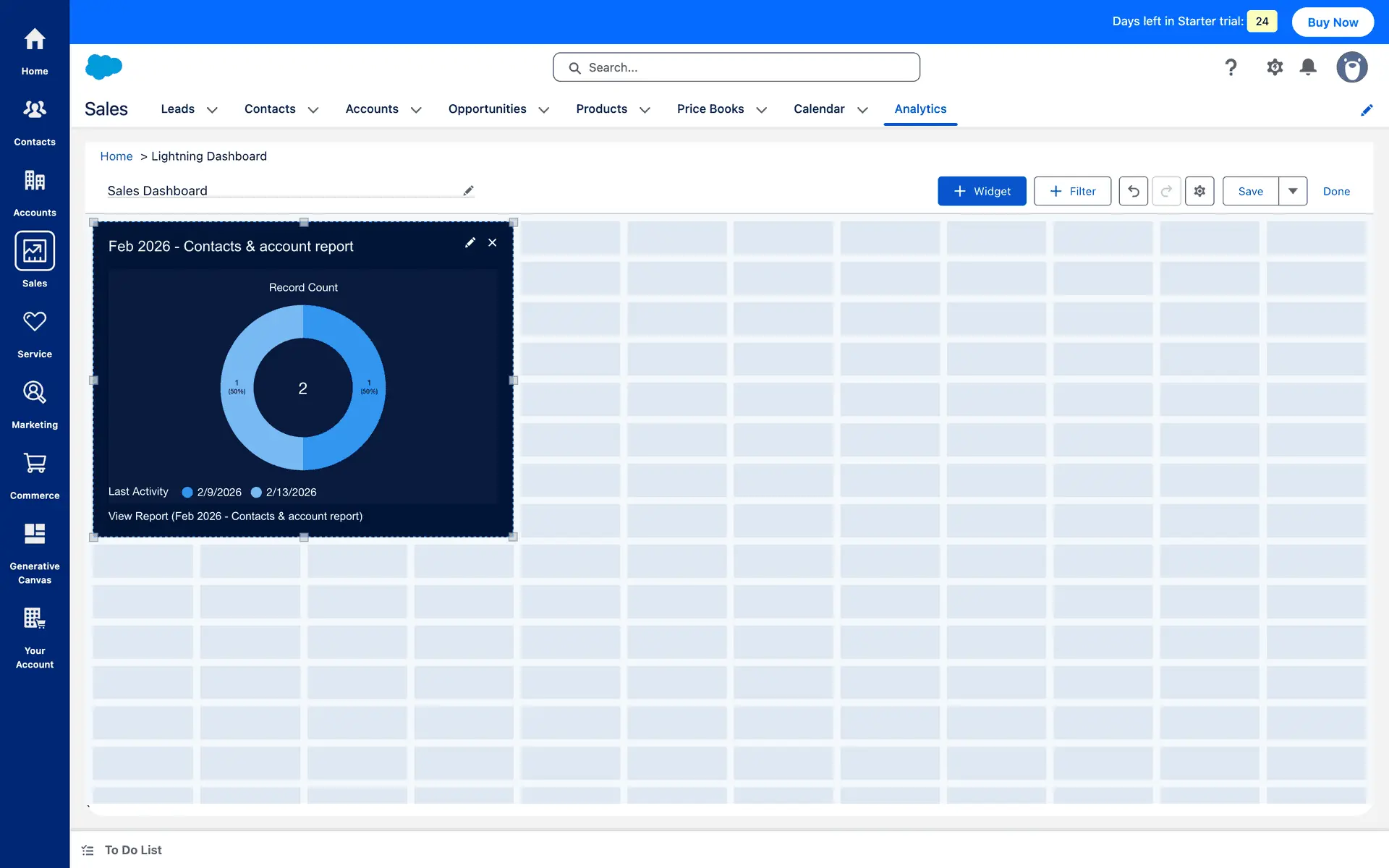Edit Sales Dashboard title pencil icon
This screenshot has height=868, width=1389.
468,190
